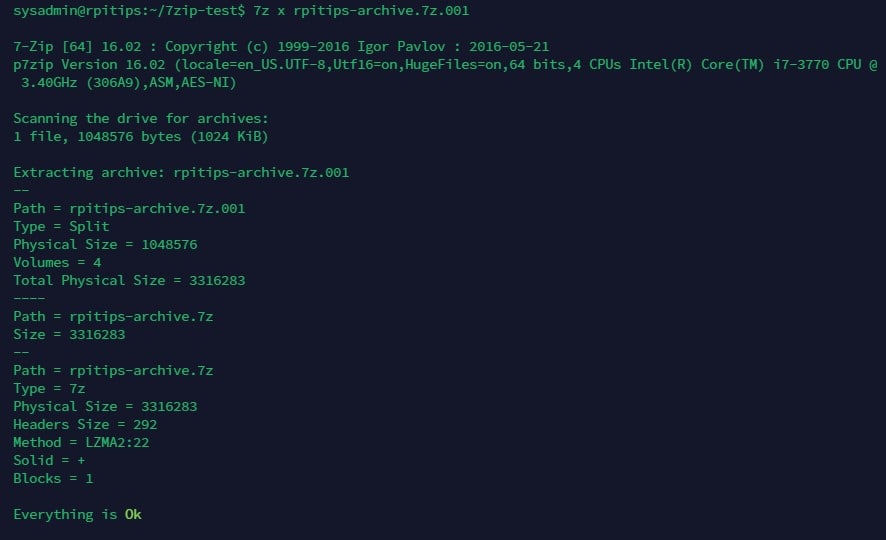Click 'Physical Size = 1048576' line
The image size is (886, 540).
[105, 245]
